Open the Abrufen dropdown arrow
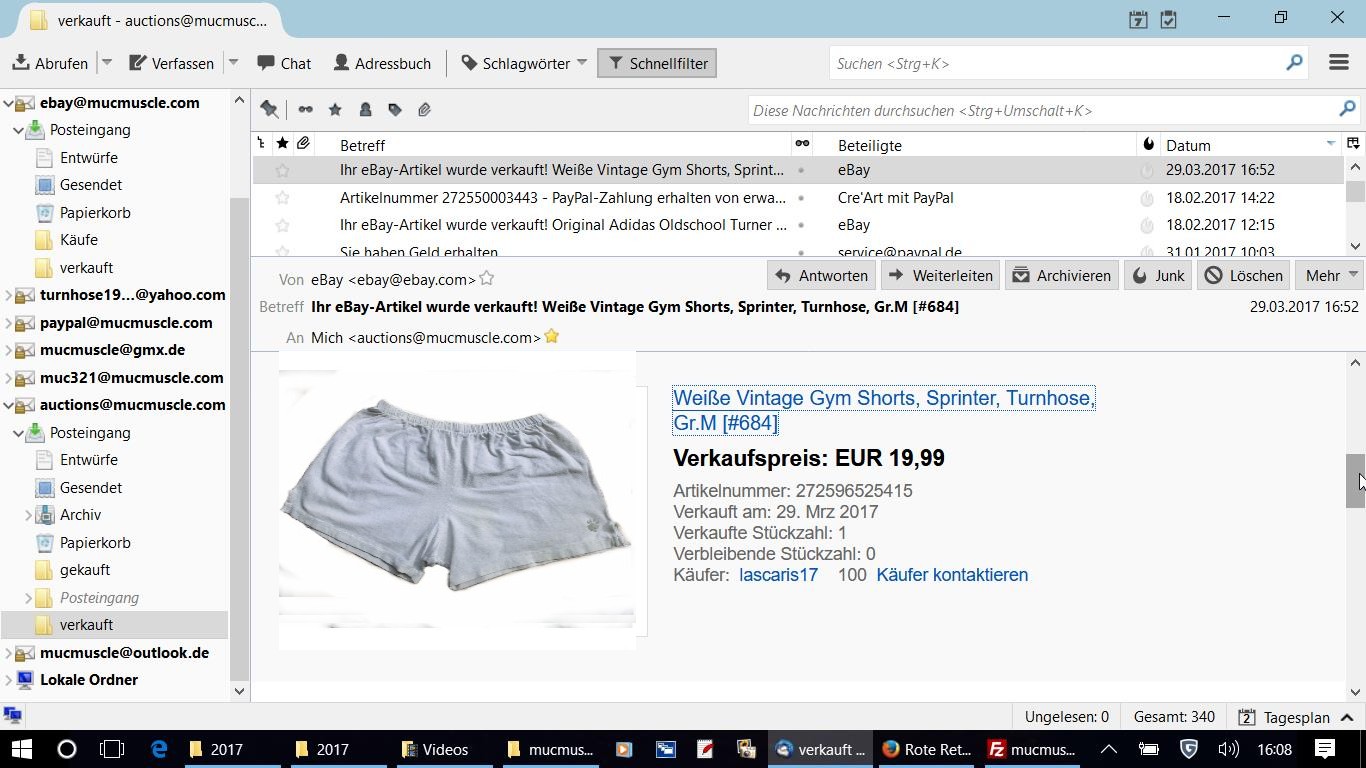Image resolution: width=1366 pixels, height=768 pixels. (107, 63)
